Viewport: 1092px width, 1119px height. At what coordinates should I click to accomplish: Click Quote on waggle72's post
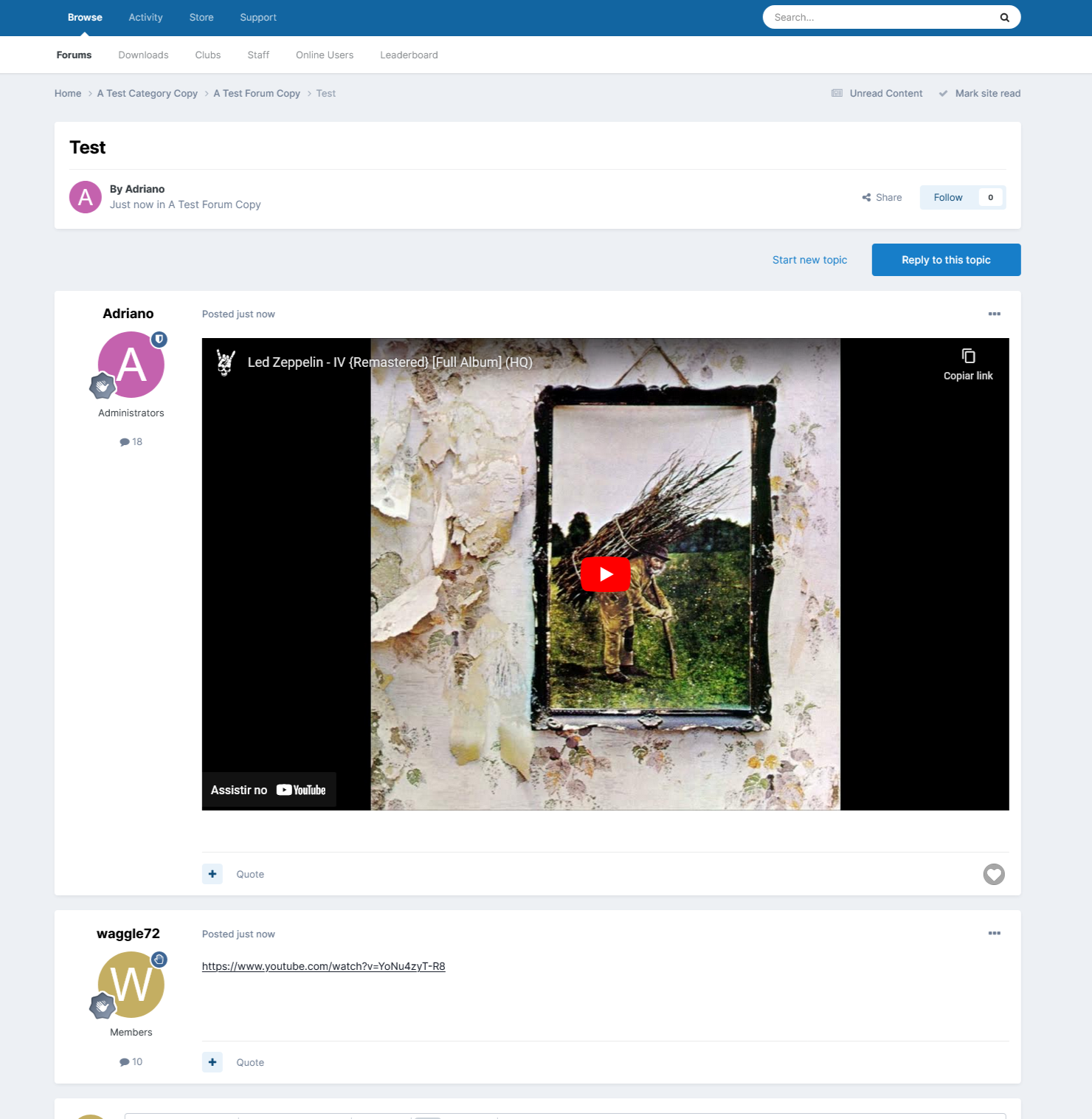tap(250, 1063)
